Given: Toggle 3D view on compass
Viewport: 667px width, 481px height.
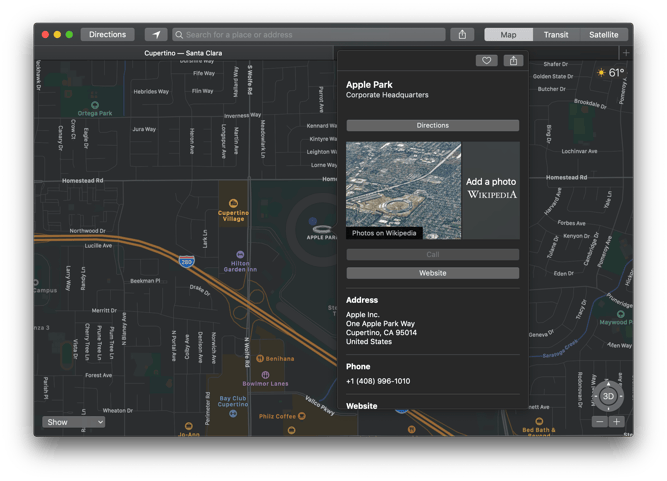Looking at the screenshot, I should [x=608, y=396].
